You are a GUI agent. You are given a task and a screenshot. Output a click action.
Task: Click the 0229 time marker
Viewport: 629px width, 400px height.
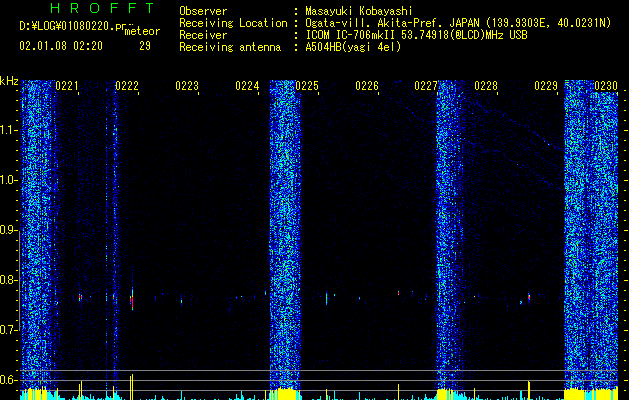pyautogui.click(x=546, y=86)
